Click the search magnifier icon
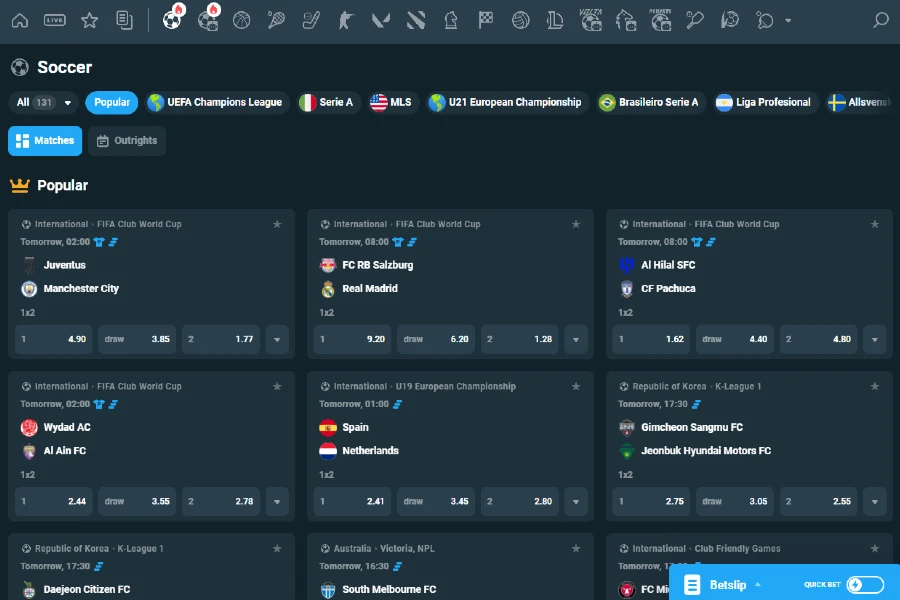This screenshot has height=600, width=900. (x=879, y=18)
